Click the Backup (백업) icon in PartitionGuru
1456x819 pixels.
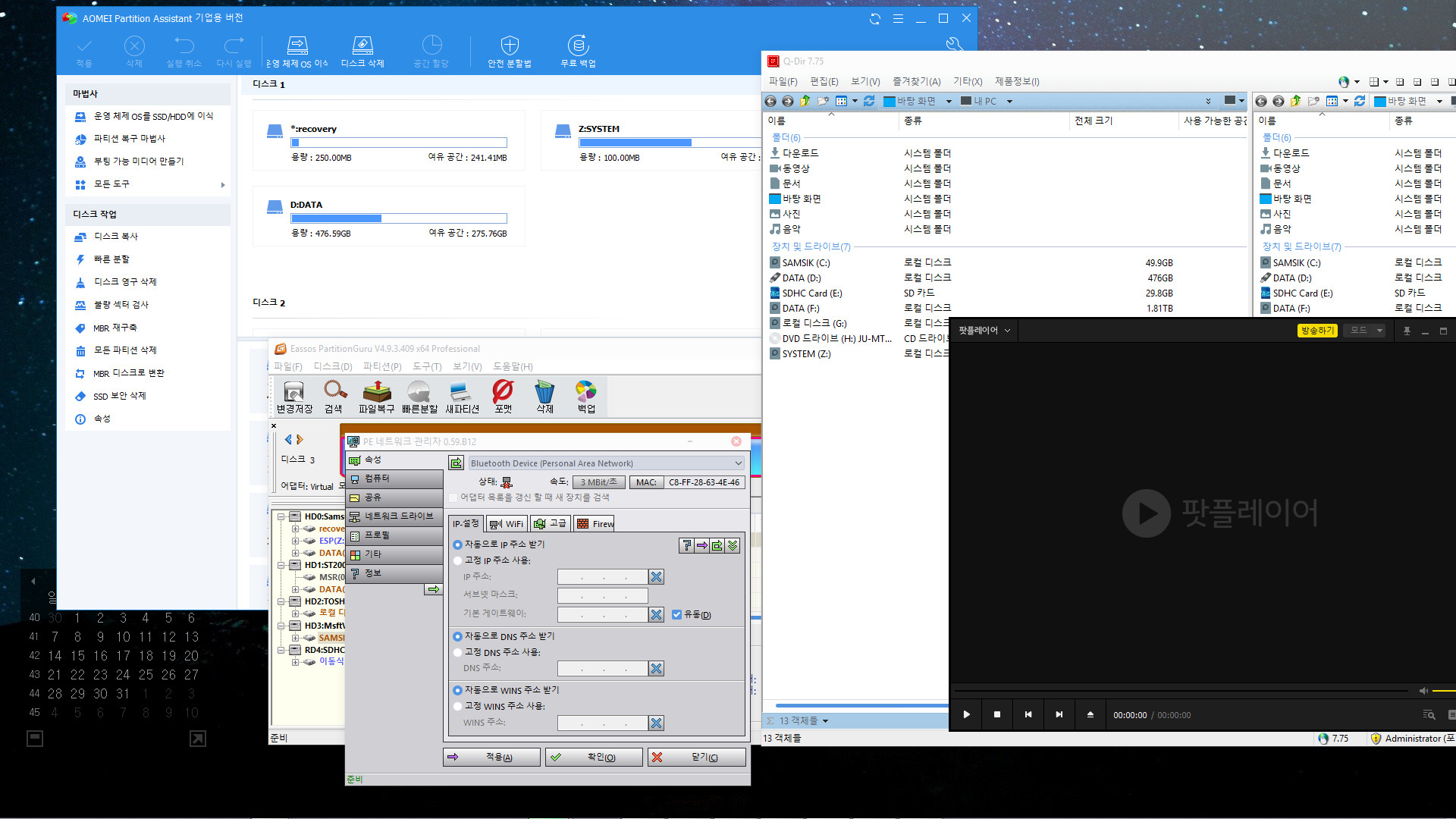pyautogui.click(x=585, y=391)
